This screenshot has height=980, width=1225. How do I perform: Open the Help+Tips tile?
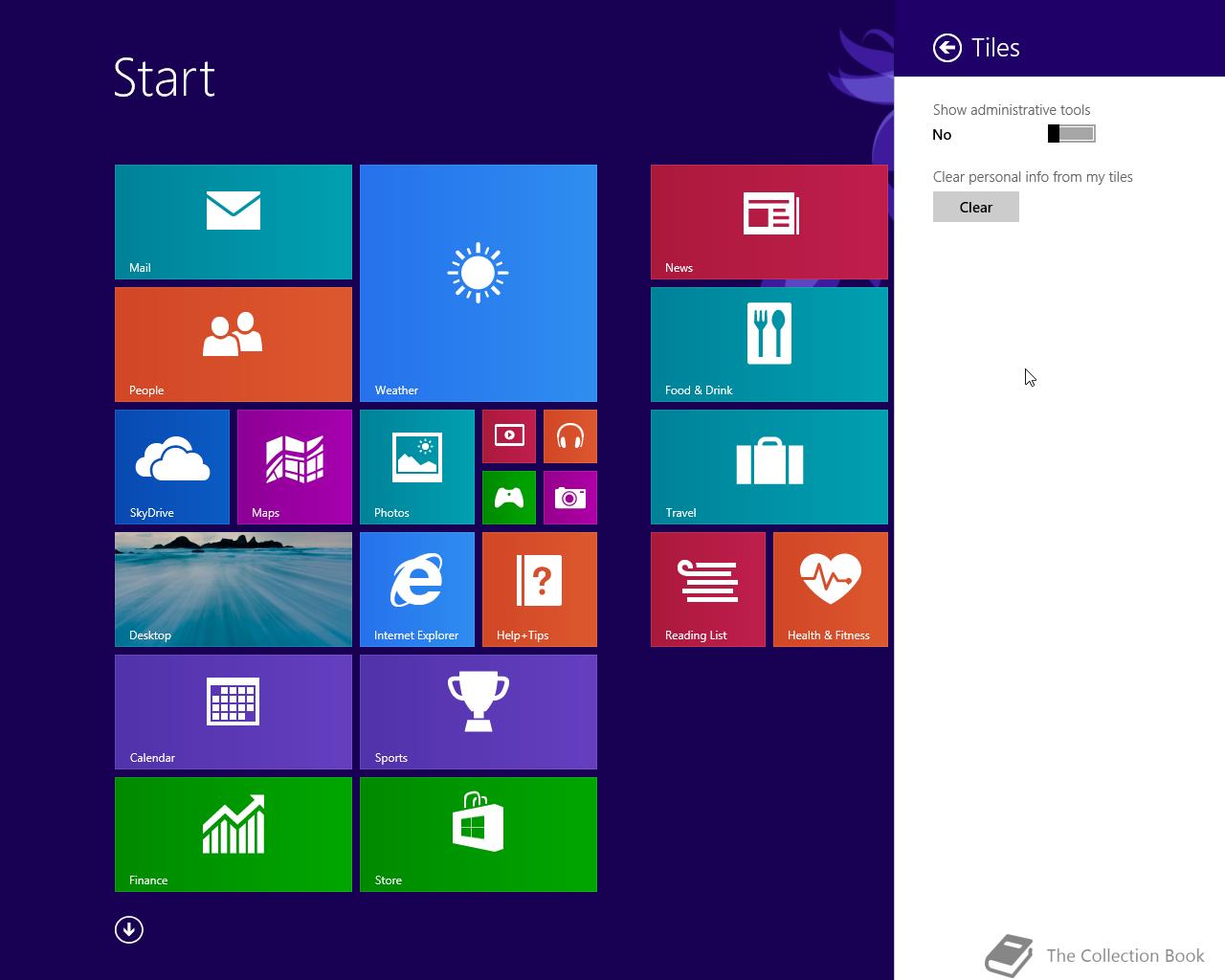click(540, 590)
